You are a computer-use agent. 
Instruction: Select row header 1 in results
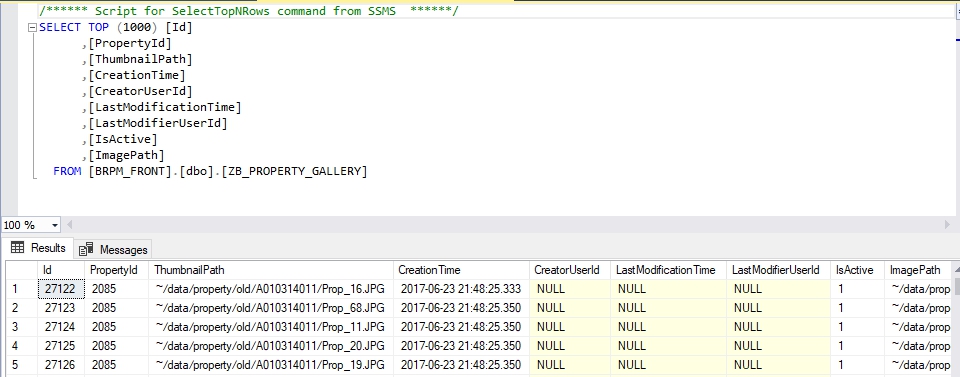point(22,288)
